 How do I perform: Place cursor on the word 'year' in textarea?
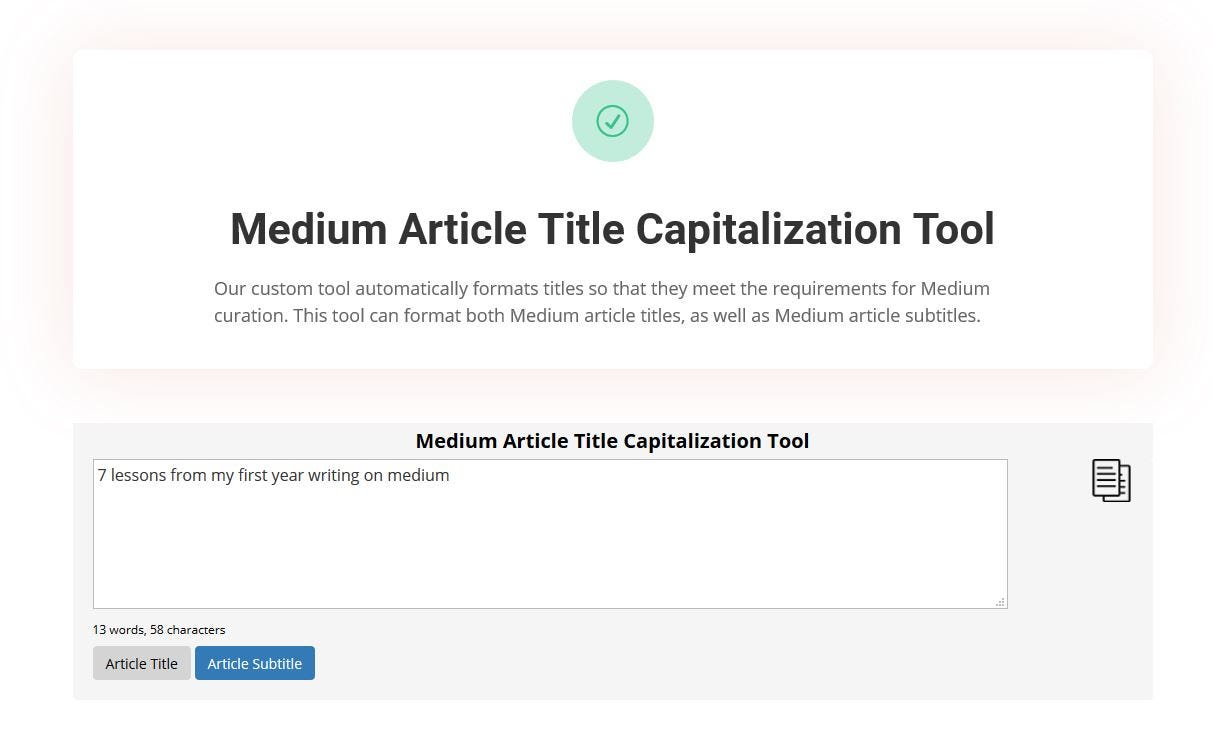[x=287, y=476]
